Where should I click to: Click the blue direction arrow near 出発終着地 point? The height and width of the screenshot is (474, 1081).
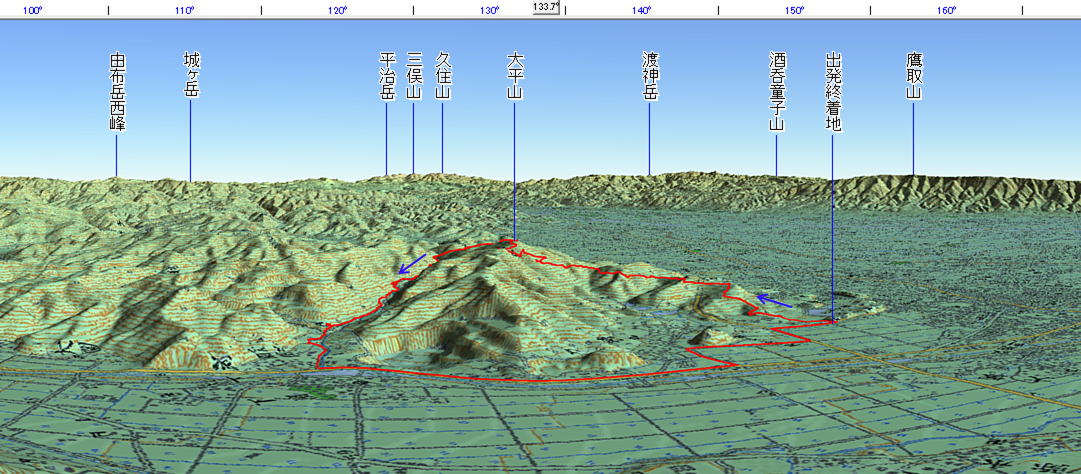[x=774, y=300]
